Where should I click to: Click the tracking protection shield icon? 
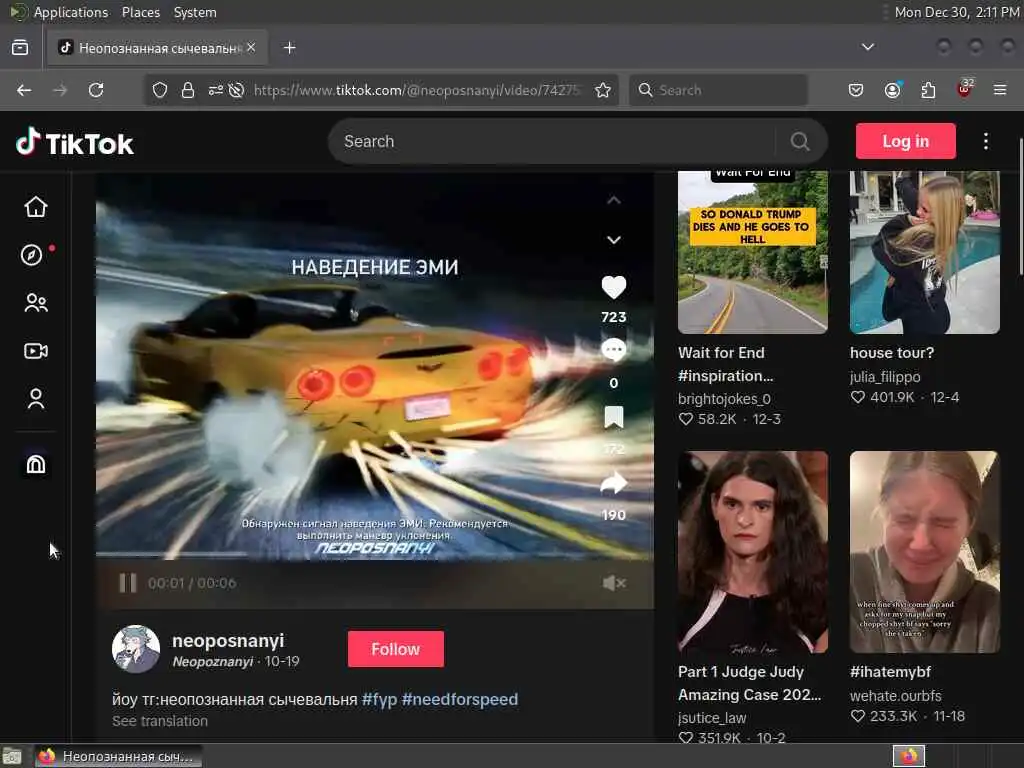(x=160, y=90)
